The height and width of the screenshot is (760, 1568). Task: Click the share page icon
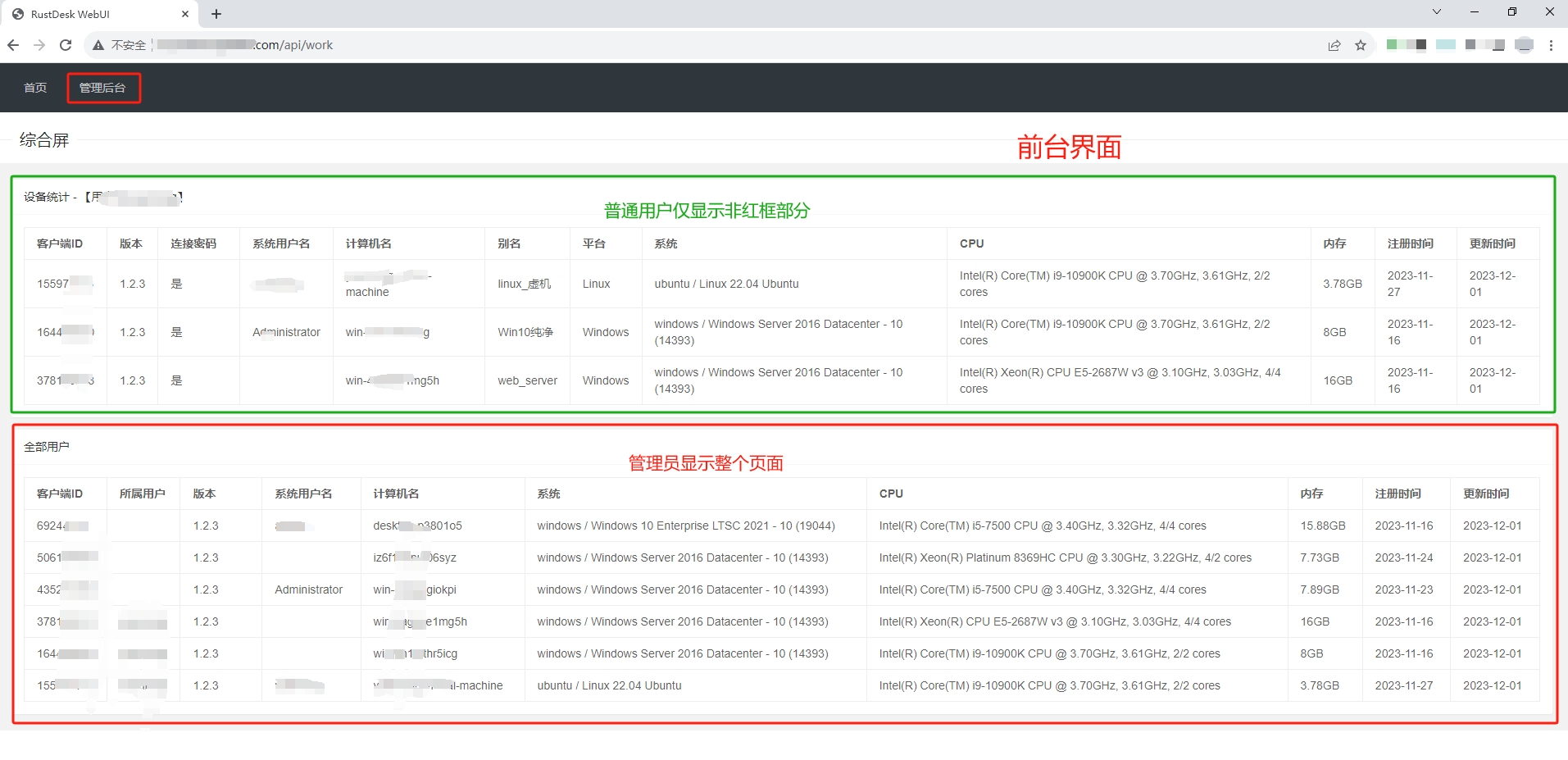pos(1336,45)
